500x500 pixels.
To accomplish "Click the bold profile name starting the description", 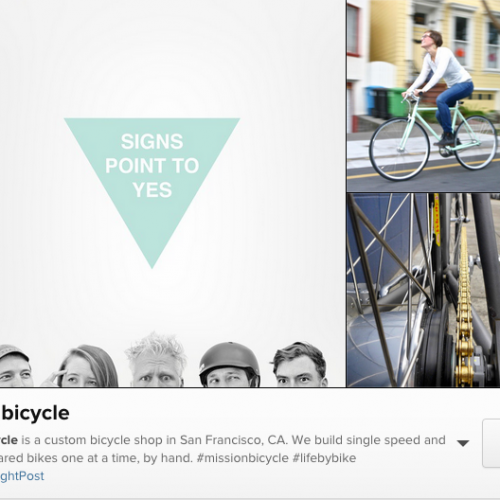I will coord(9,440).
